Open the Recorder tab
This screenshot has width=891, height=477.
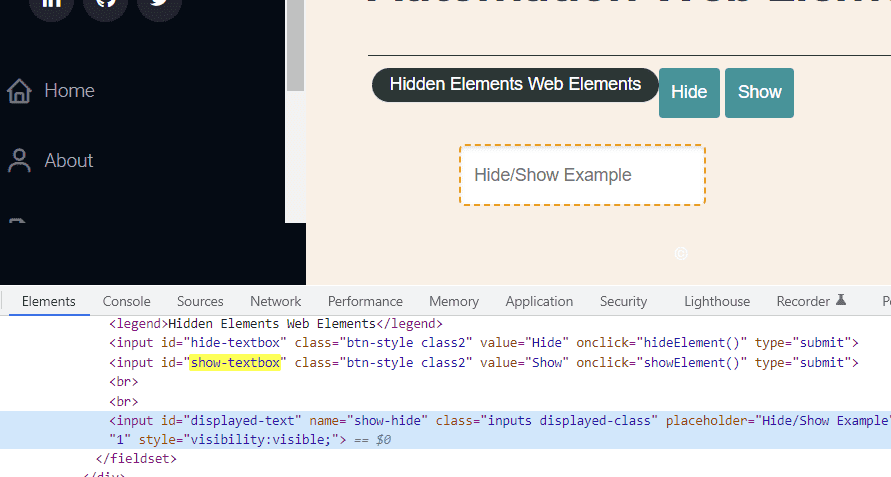(803, 301)
